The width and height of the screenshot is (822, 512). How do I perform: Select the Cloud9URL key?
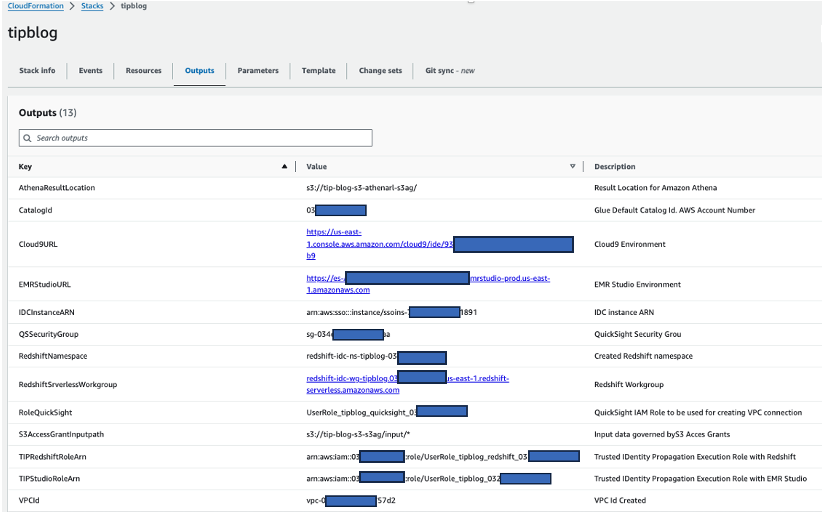[38, 244]
